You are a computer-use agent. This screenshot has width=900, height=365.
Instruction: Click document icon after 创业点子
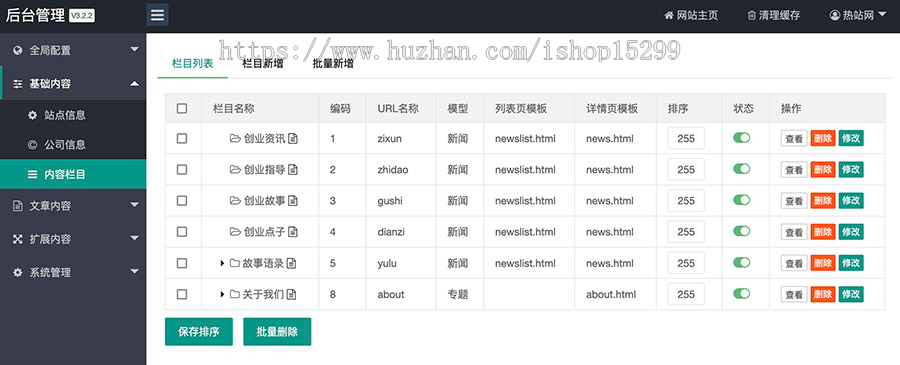point(293,231)
